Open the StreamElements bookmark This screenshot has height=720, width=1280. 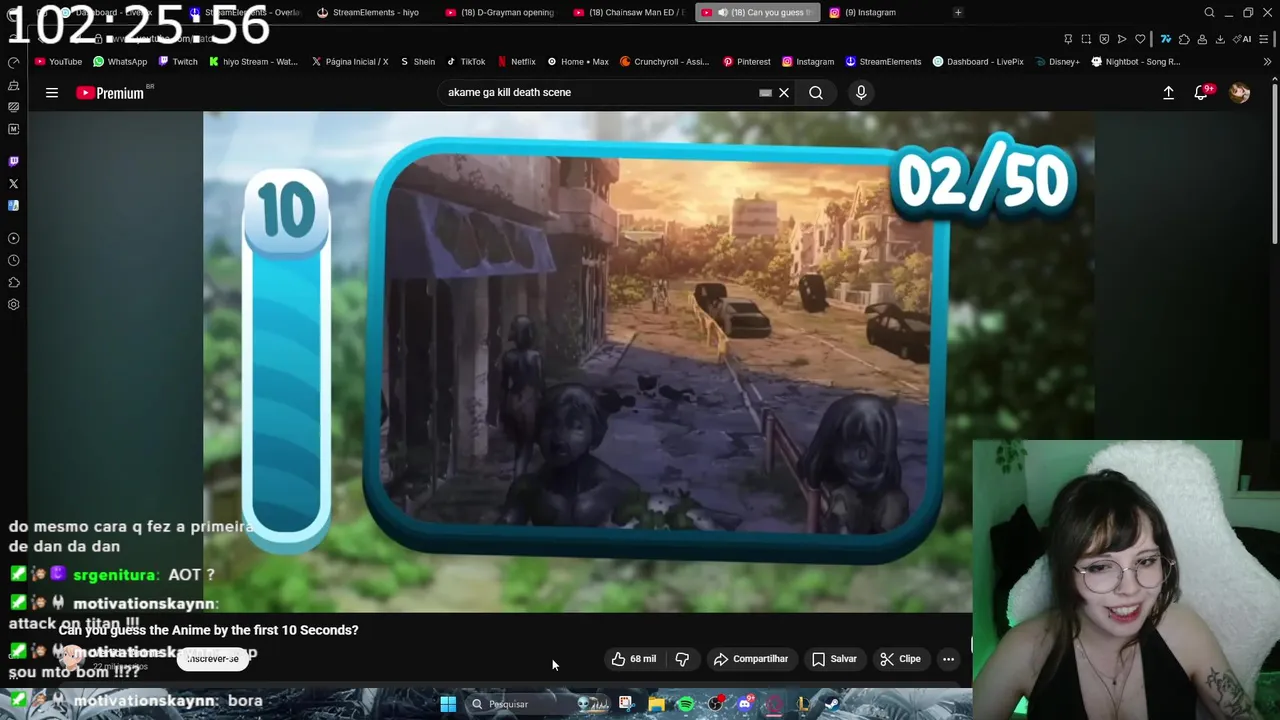pyautogui.click(x=883, y=62)
